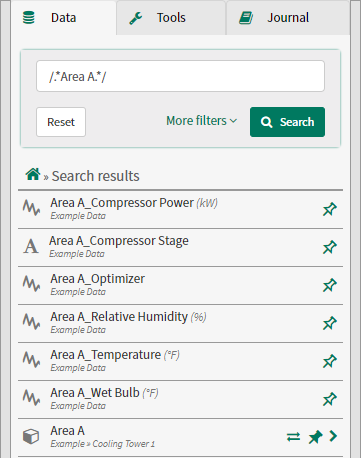The height and width of the screenshot is (458, 361).
Task: Pin the Area A_Relative Humidity signal
Action: pyautogui.click(x=330, y=323)
